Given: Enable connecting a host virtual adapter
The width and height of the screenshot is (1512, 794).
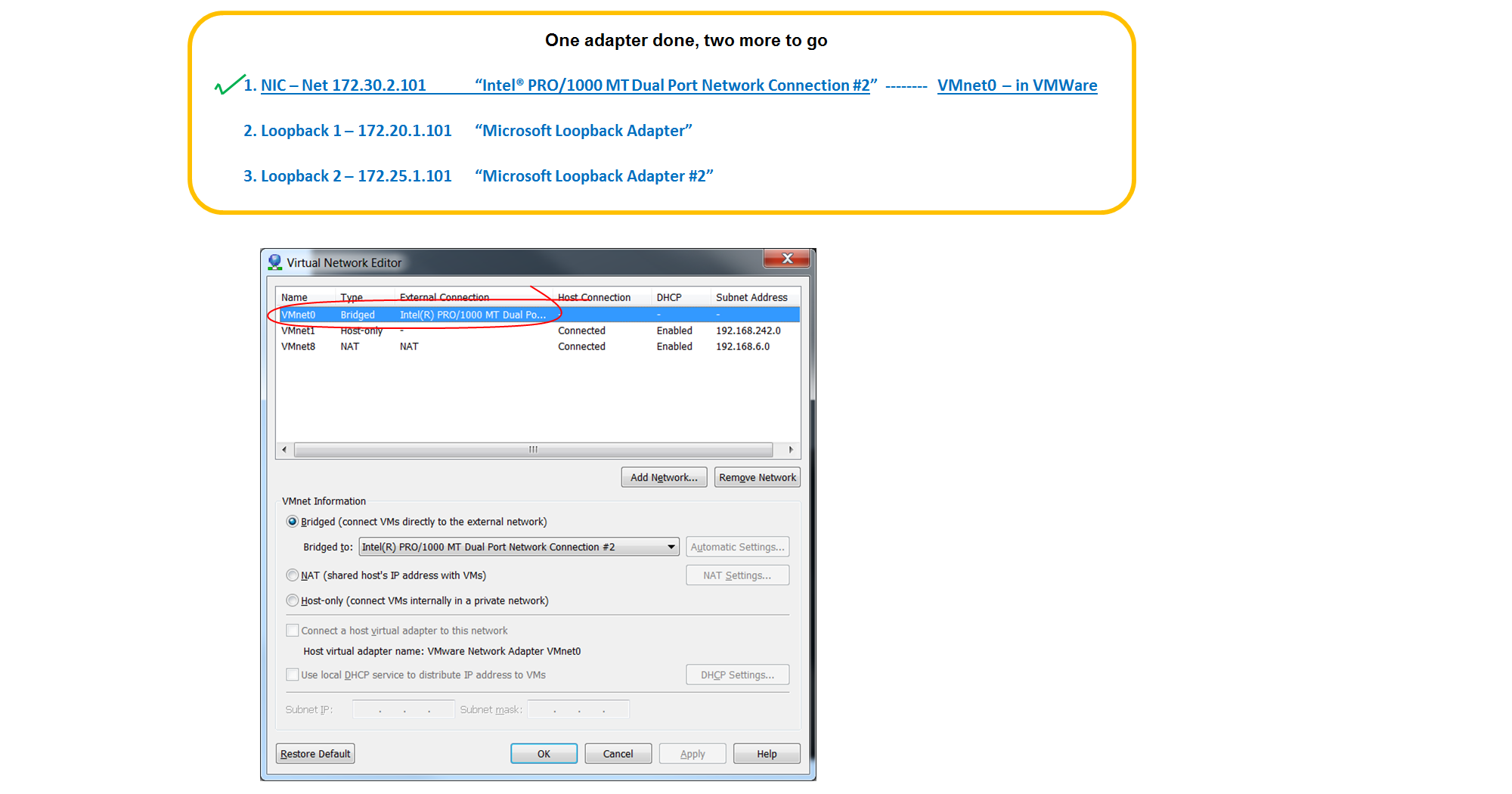Looking at the screenshot, I should [x=292, y=629].
